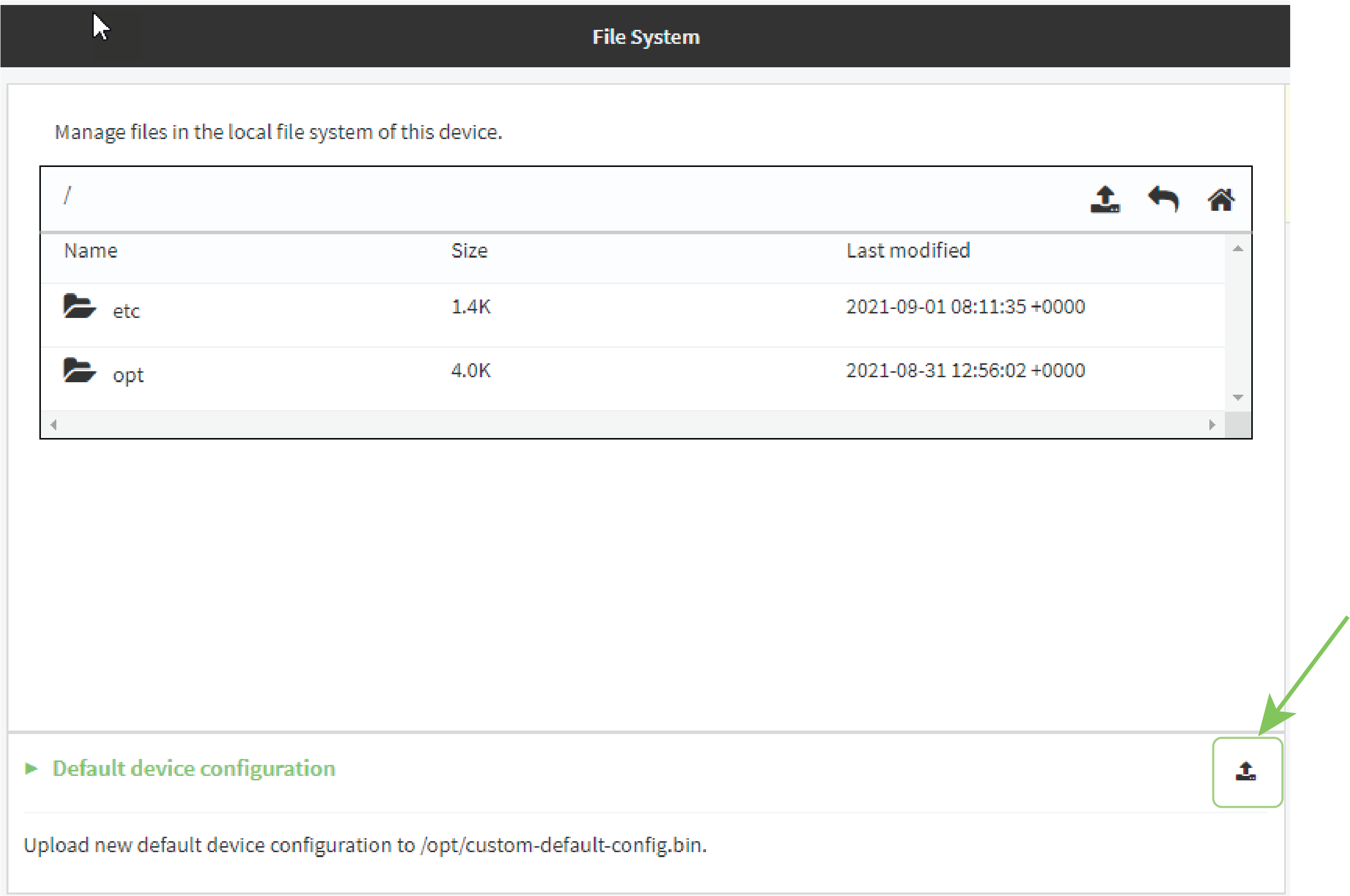Upload default device configuration icon
The width and height of the screenshot is (1350, 896).
coord(1246,771)
